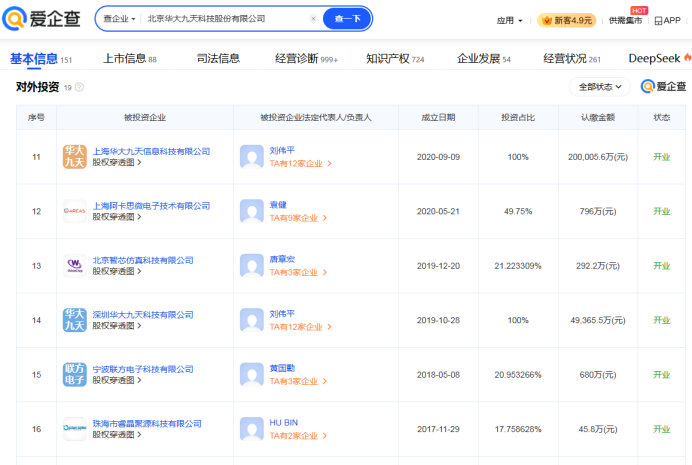The image size is (692, 465).
Task: Click 宁波联方电子 company logo icon
Action: pos(75,375)
